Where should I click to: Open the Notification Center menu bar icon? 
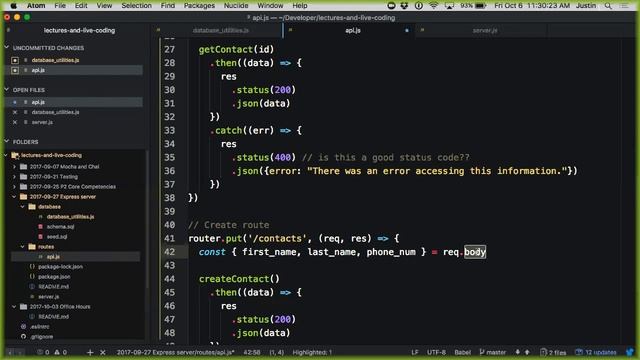(624, 6)
